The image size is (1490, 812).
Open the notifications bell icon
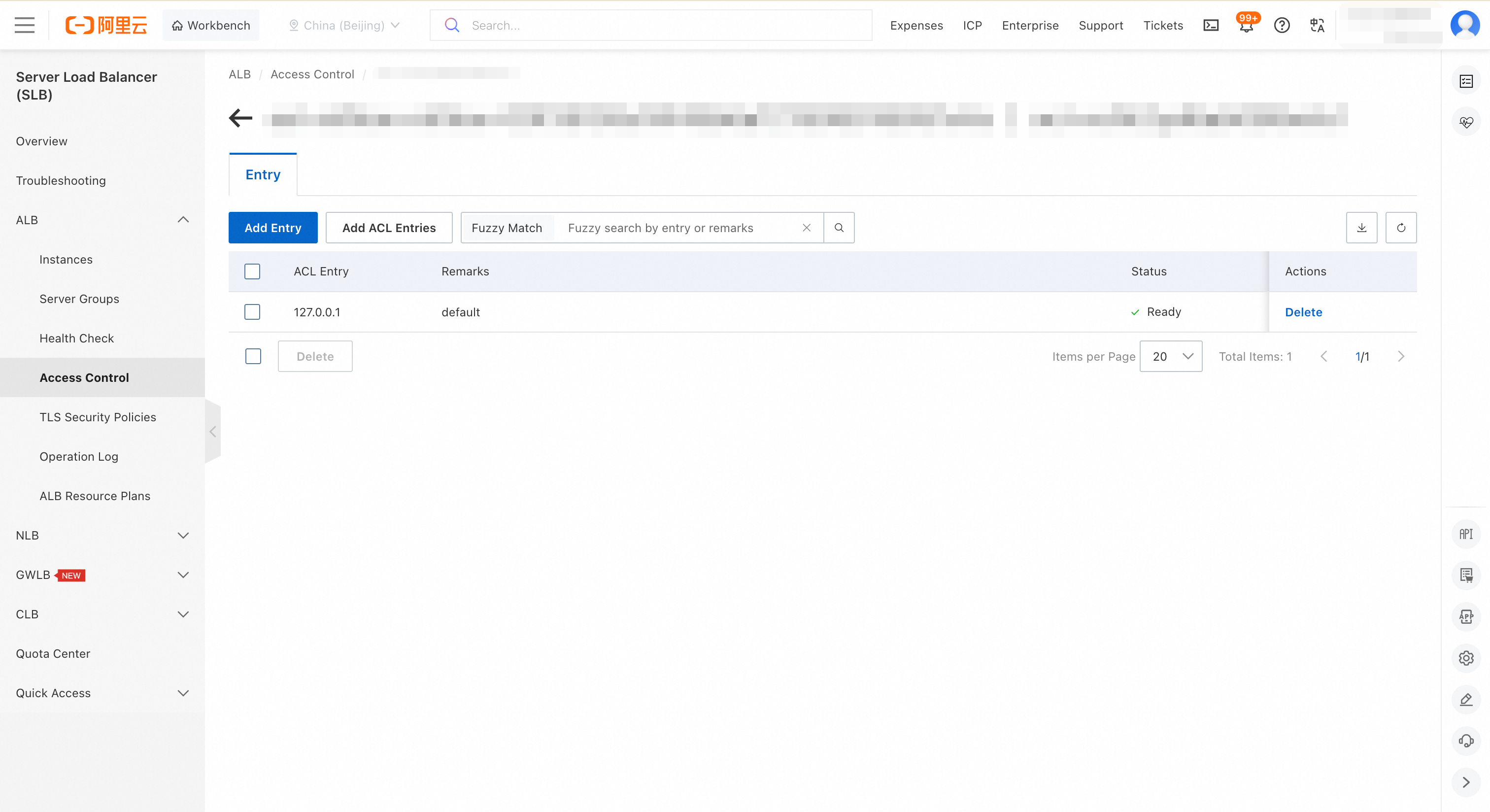pyautogui.click(x=1247, y=26)
